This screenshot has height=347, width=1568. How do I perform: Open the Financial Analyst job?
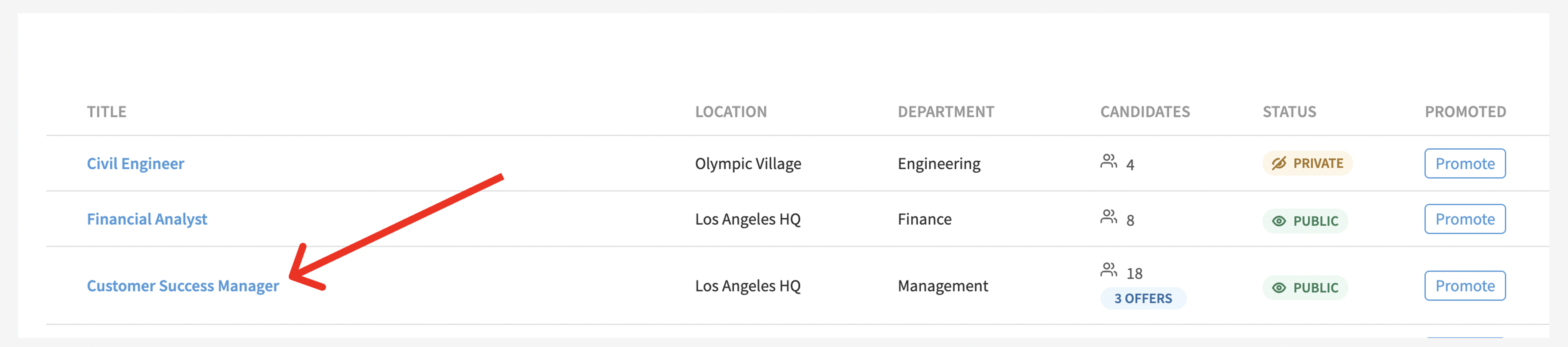(147, 219)
